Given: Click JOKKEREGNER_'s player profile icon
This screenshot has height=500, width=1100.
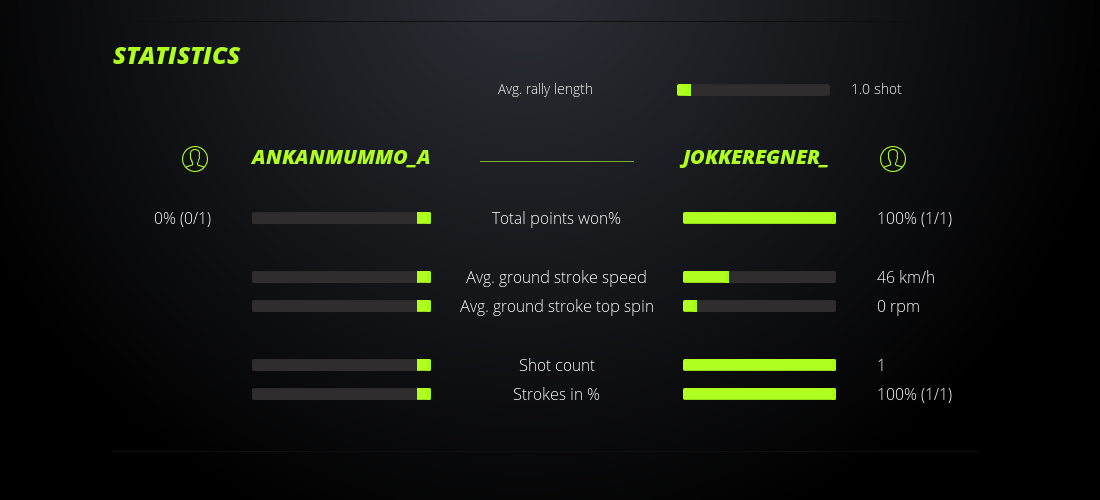Looking at the screenshot, I should [x=893, y=158].
